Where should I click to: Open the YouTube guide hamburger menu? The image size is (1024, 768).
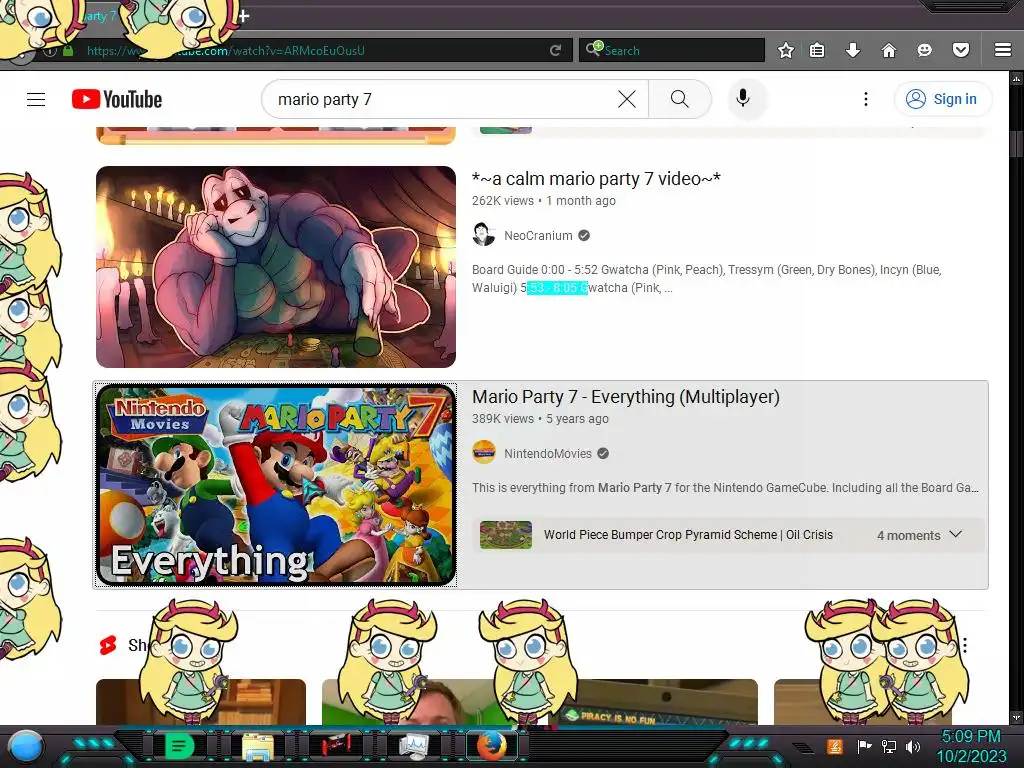click(x=36, y=99)
